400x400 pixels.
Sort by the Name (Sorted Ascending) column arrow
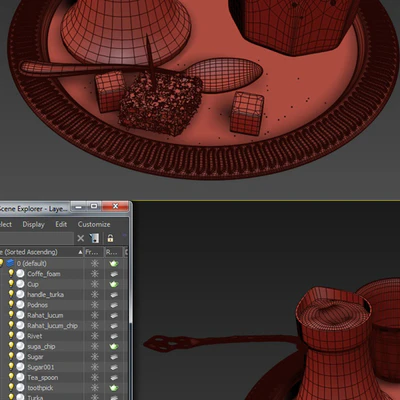point(80,252)
